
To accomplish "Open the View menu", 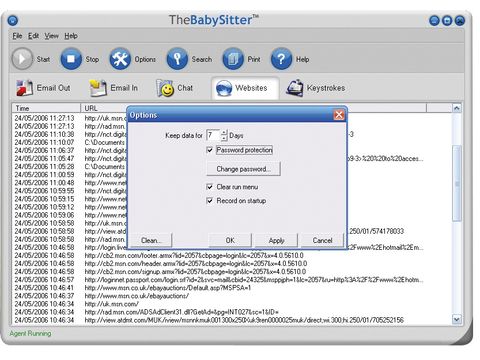I will tap(52, 36).
